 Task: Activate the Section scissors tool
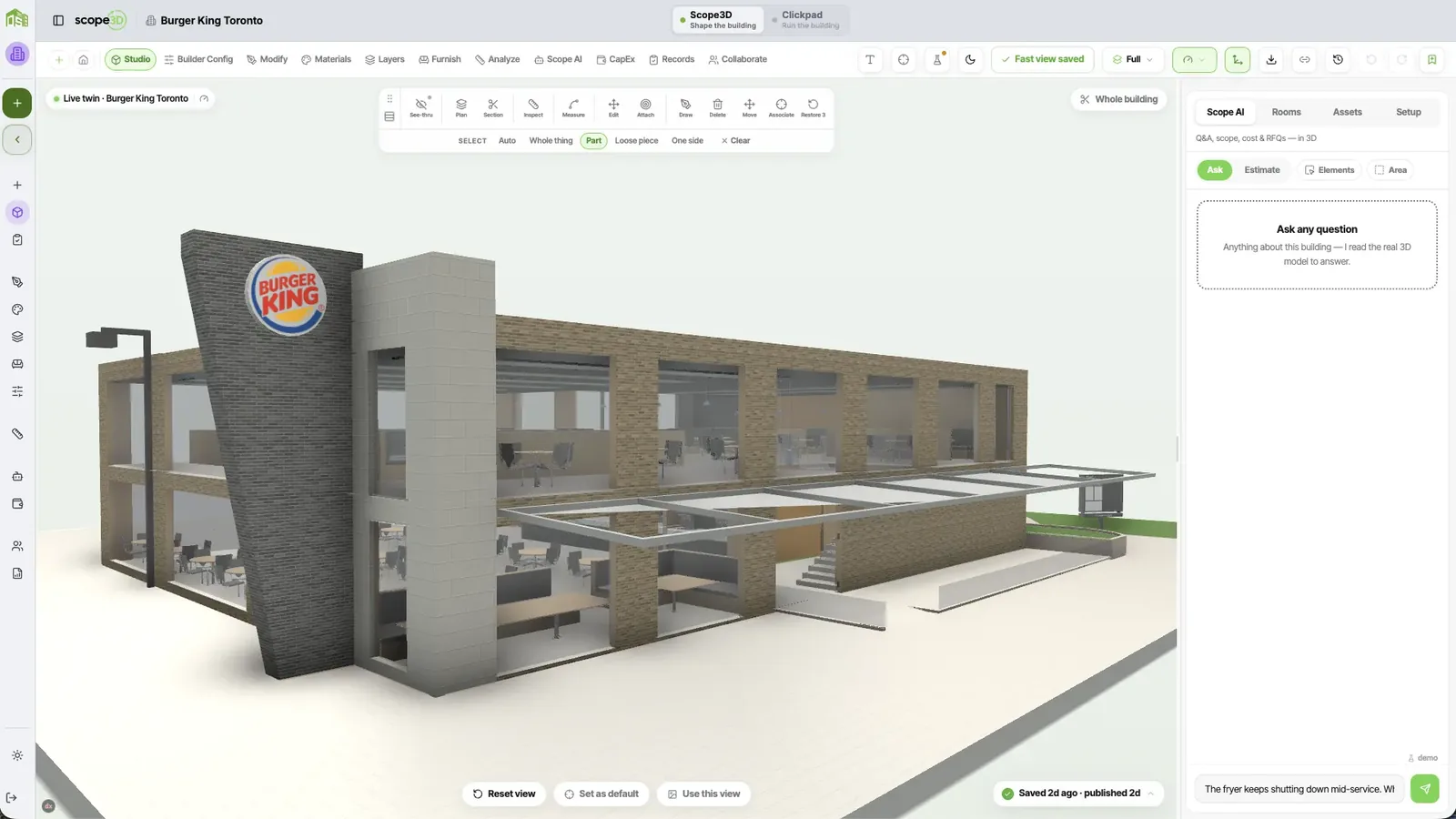click(x=493, y=107)
